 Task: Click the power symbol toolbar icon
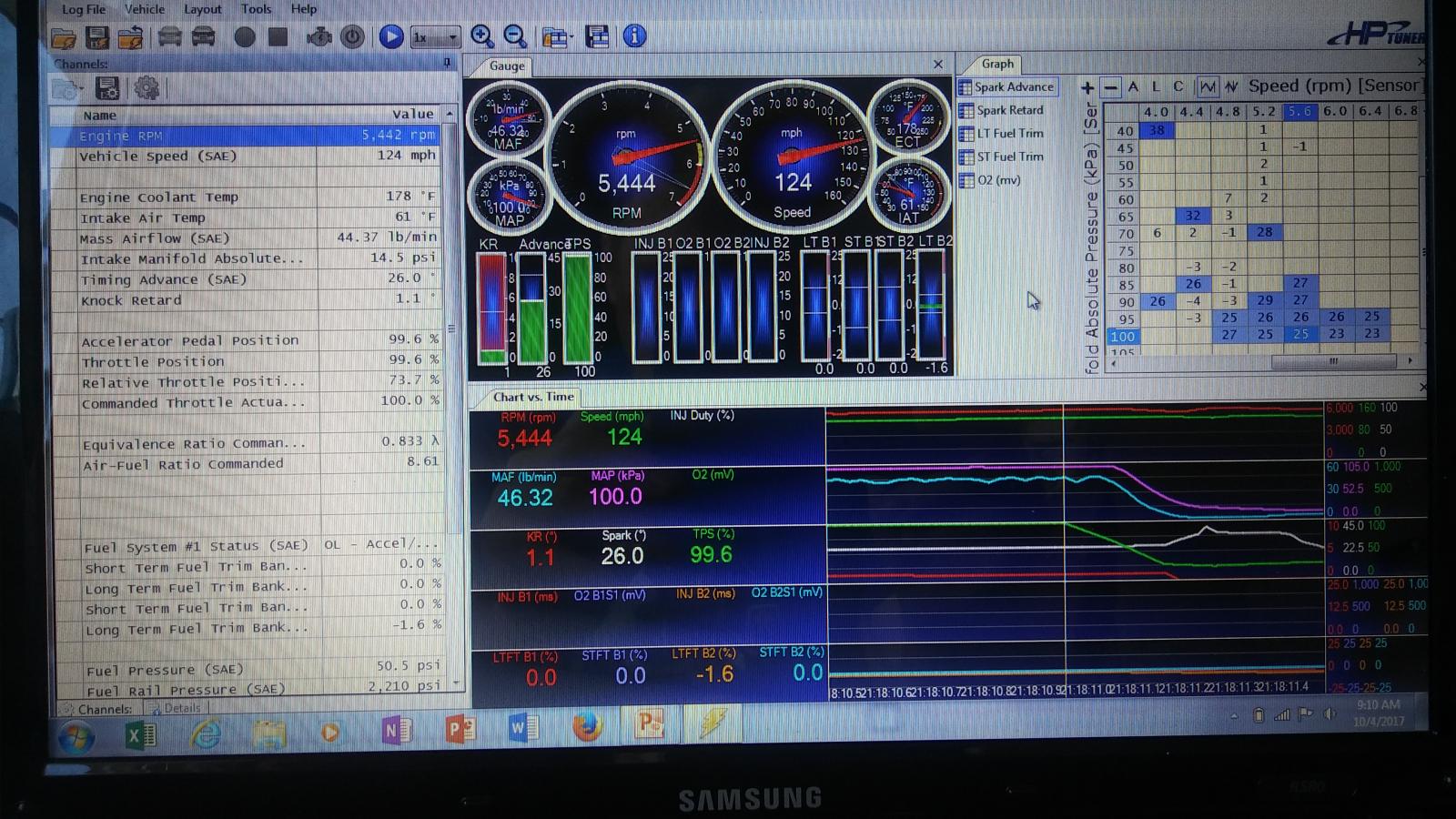(x=352, y=37)
